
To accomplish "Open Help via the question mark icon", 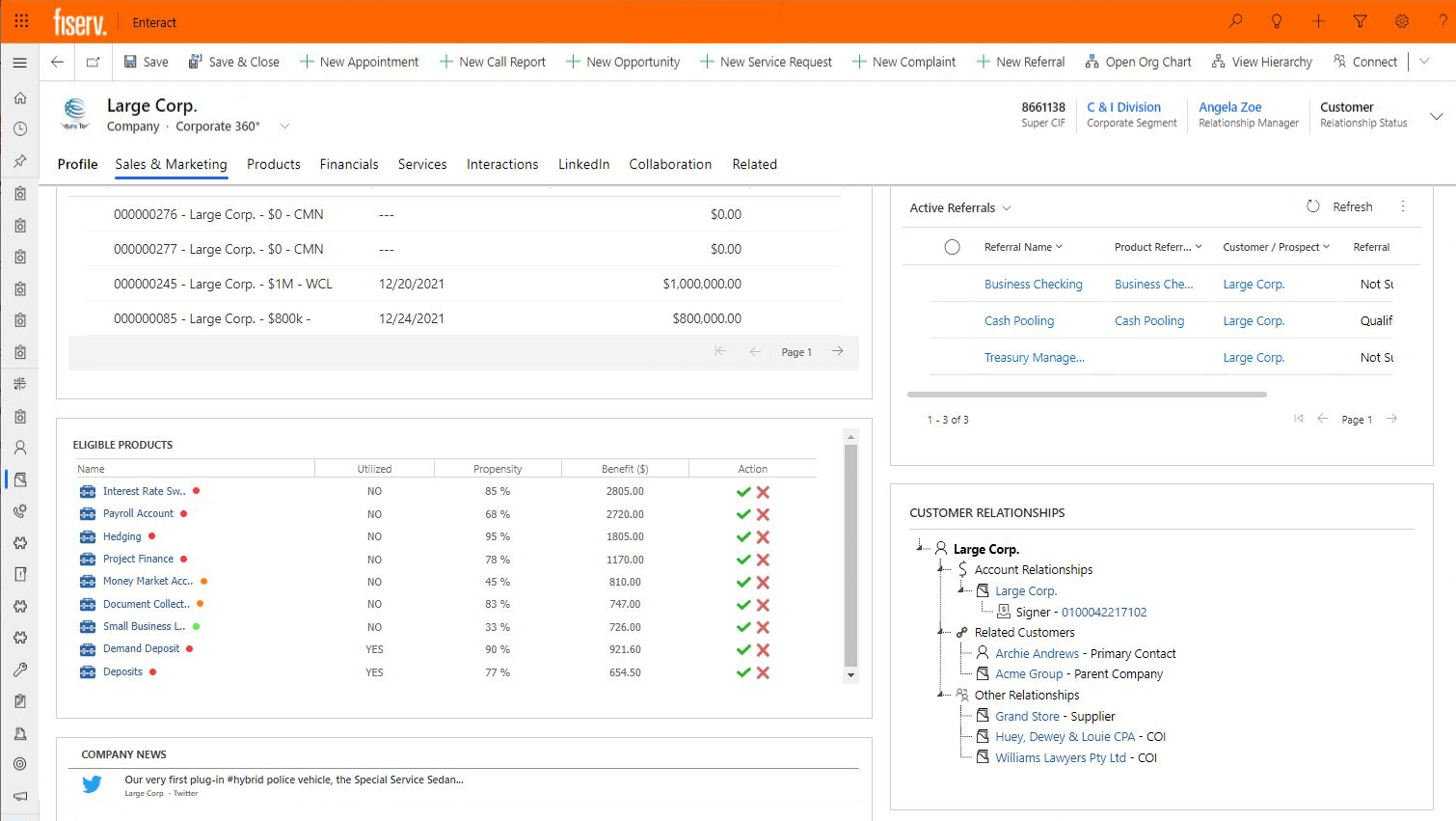I will 1443,21.
